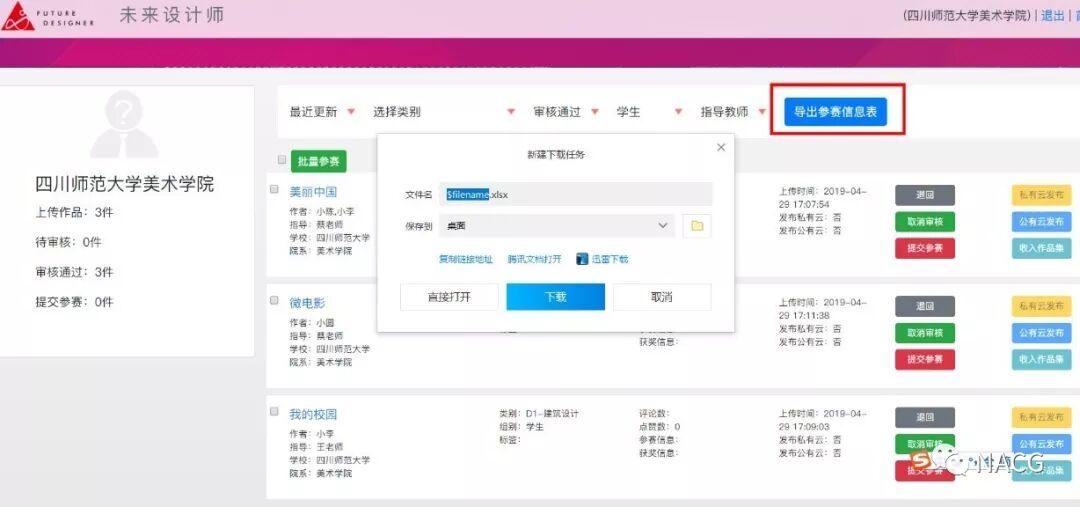
Task: Click 腾讯文档打开 link
Action: [x=534, y=259]
